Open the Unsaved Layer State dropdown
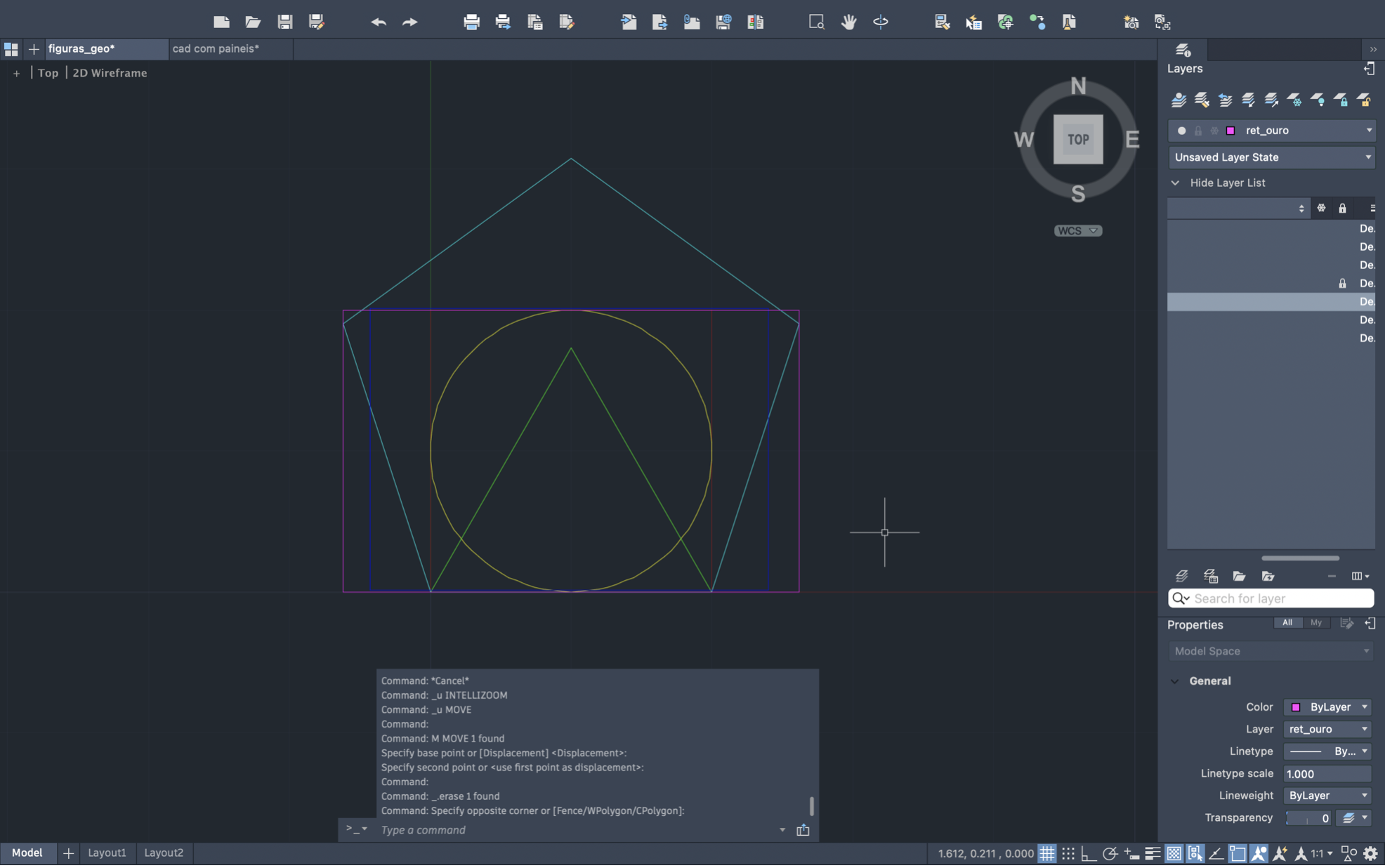The height and width of the screenshot is (868, 1385). point(1271,157)
